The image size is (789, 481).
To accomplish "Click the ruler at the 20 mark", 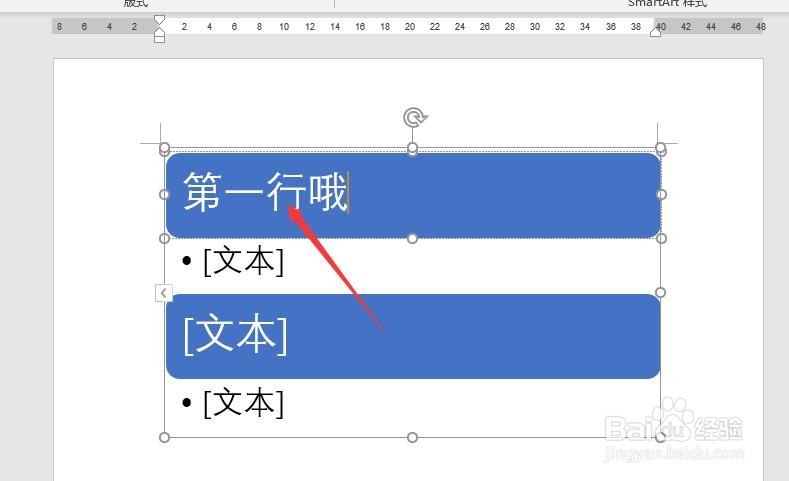I will pyautogui.click(x=410, y=27).
